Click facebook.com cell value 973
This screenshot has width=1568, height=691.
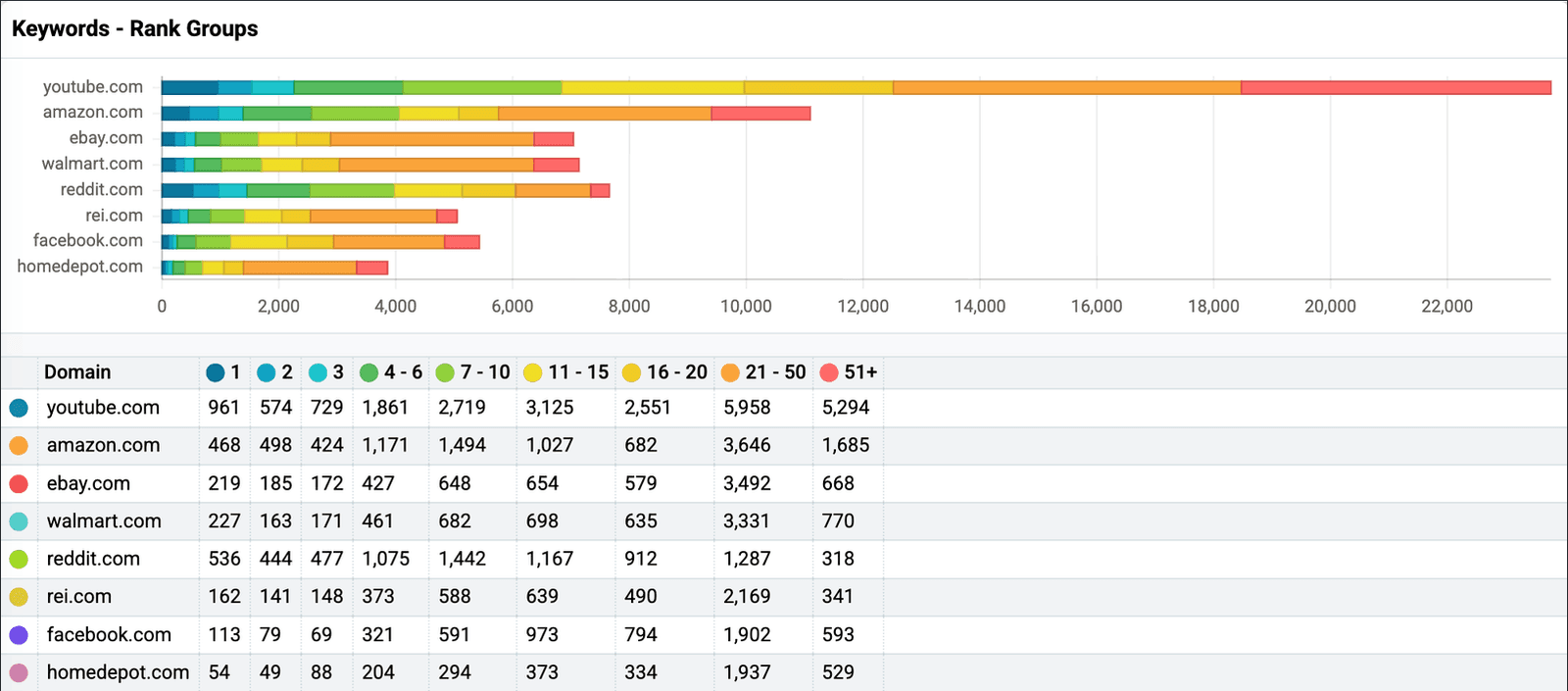pos(542,634)
